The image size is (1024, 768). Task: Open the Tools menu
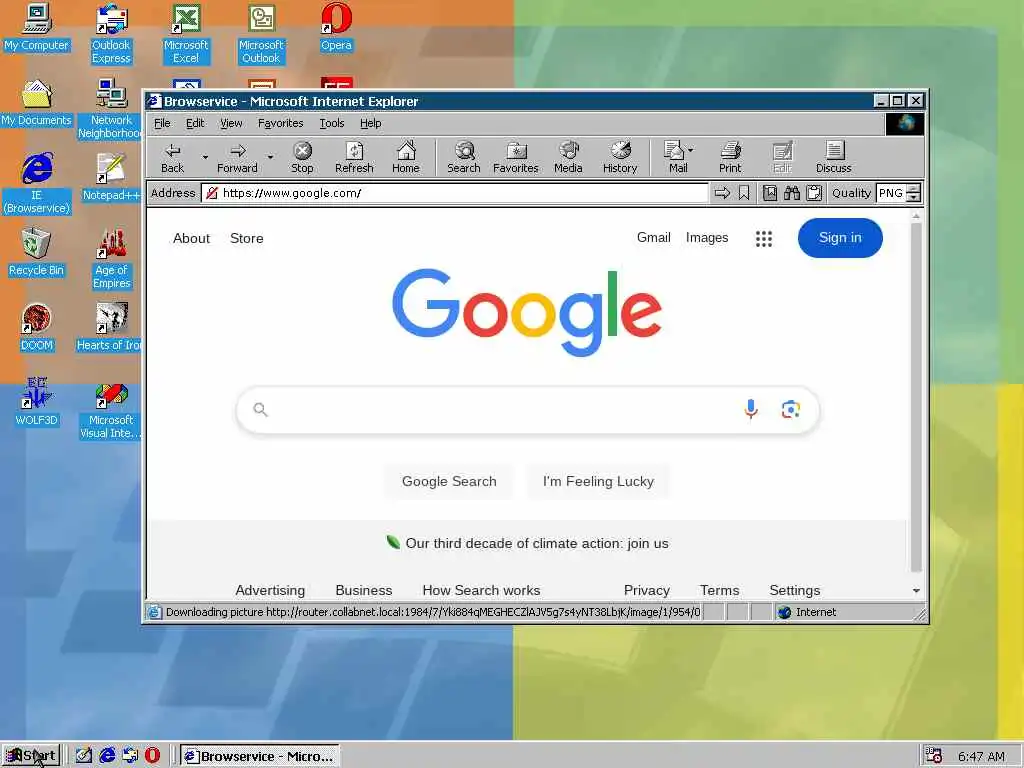point(332,123)
